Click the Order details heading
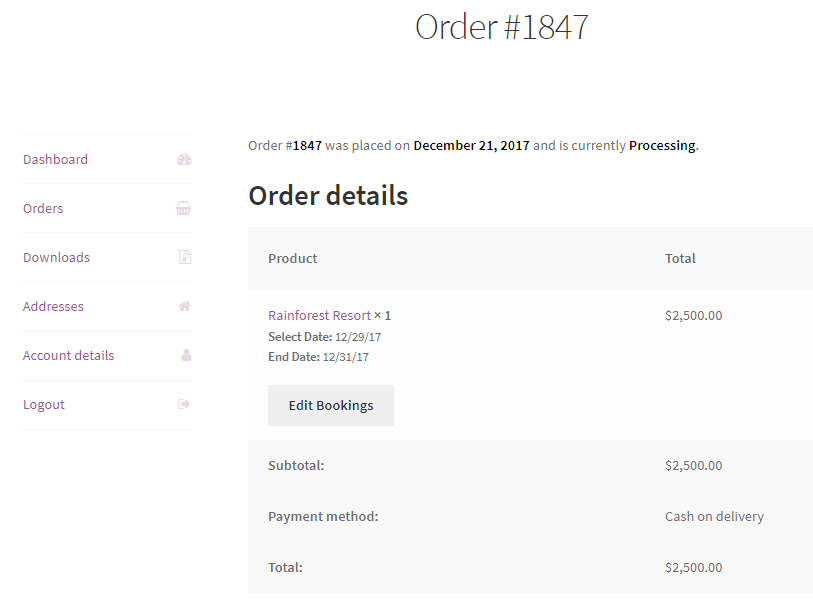The height and width of the screenshot is (602, 813). click(x=328, y=196)
